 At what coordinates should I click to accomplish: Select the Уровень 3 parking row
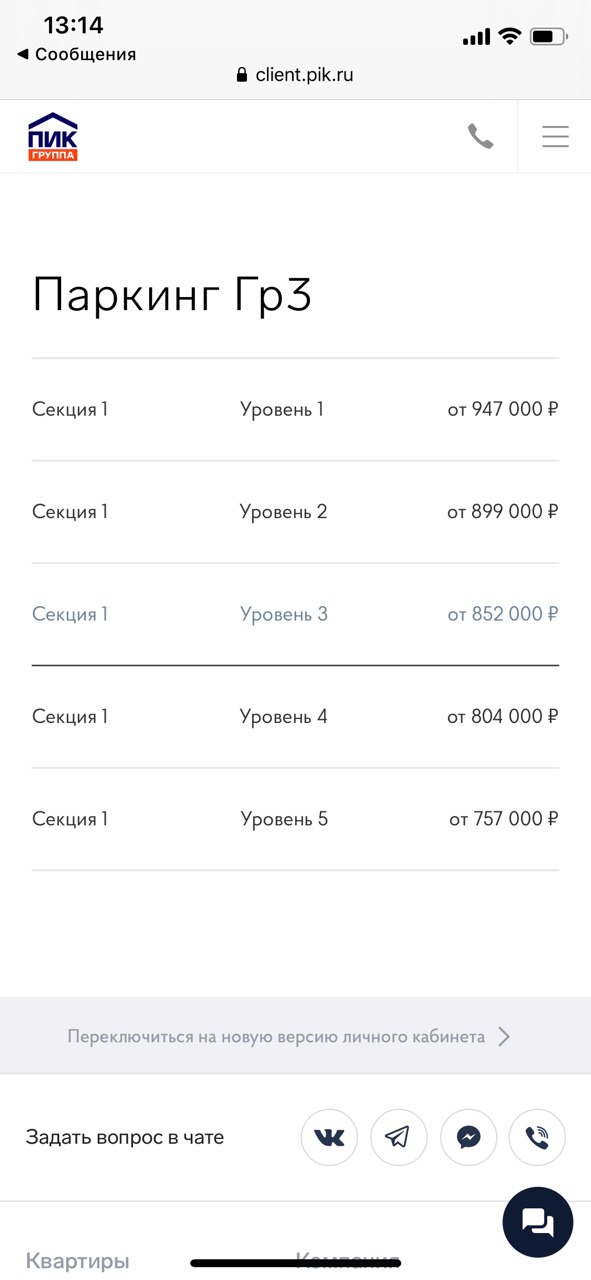click(295, 614)
